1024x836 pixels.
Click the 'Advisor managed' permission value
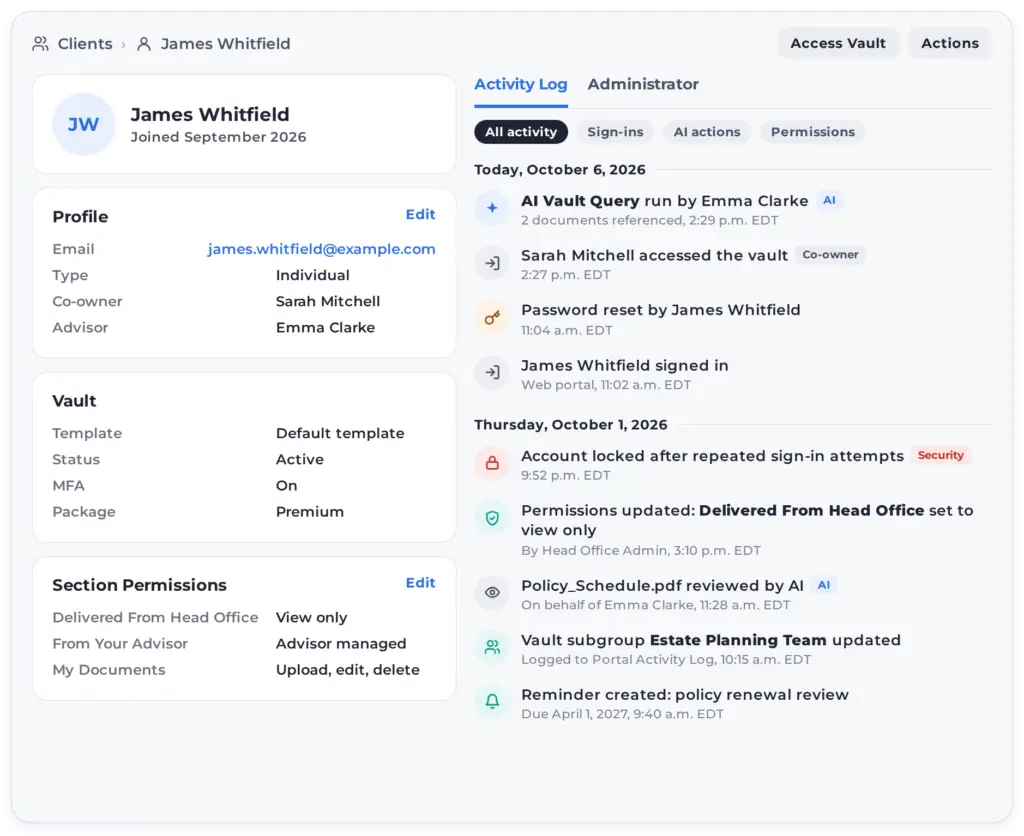point(341,644)
